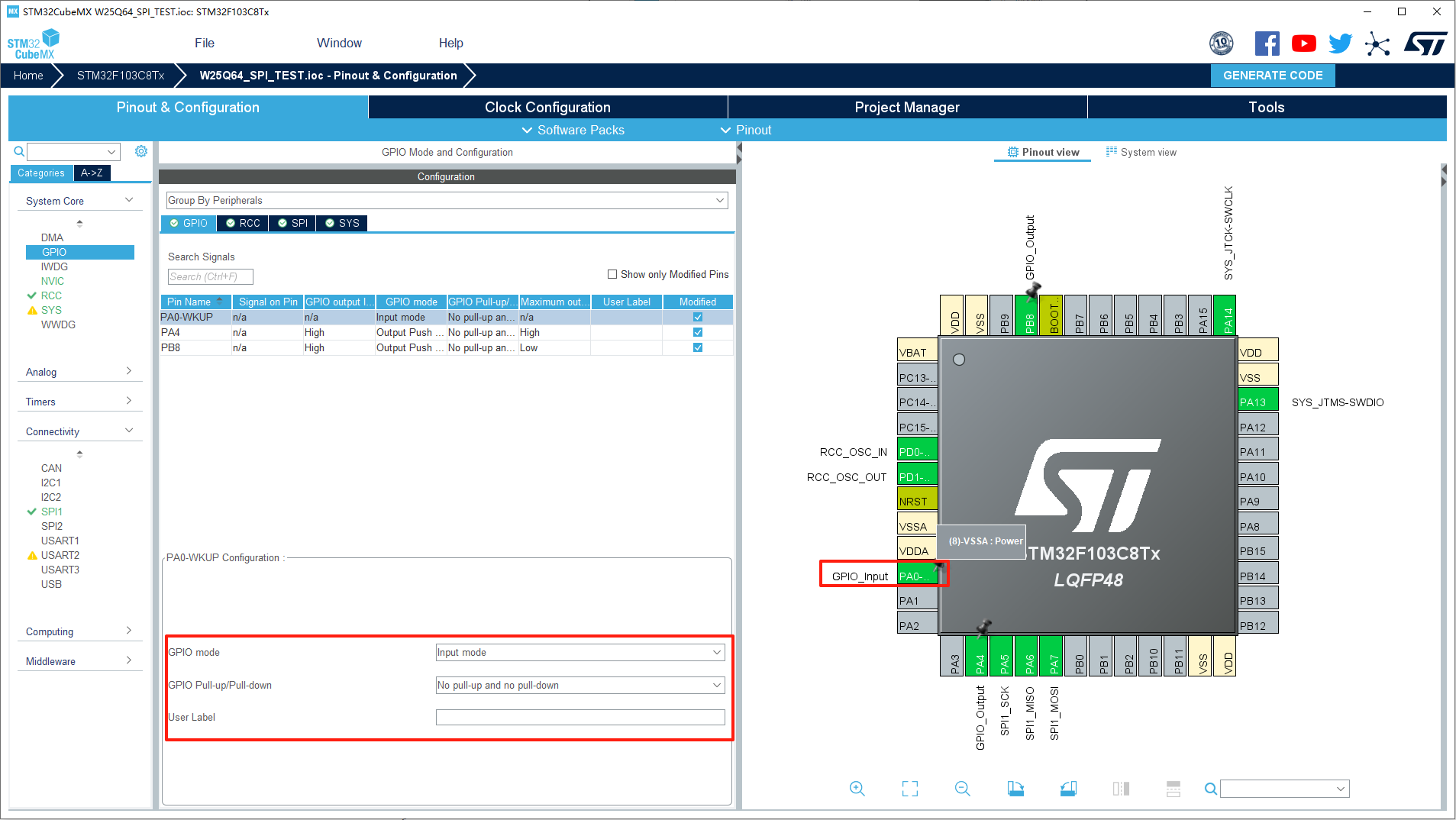Open the ST community network icon
The height and width of the screenshot is (820, 1456).
coord(1377,44)
